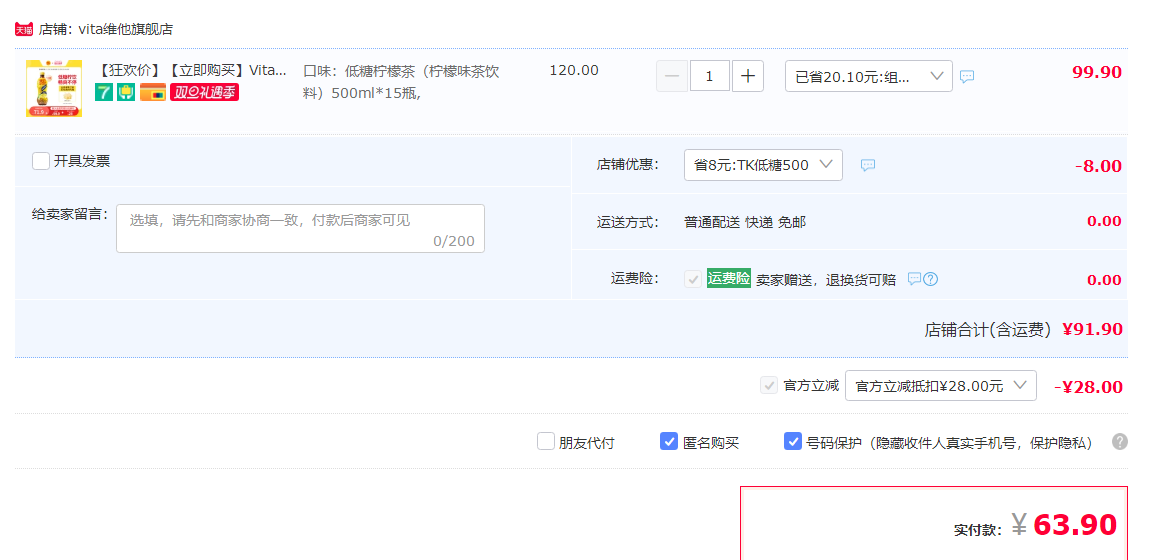Click the disabled 运费险 checkbox
Viewport: 1160px width, 560px height.
tap(693, 279)
